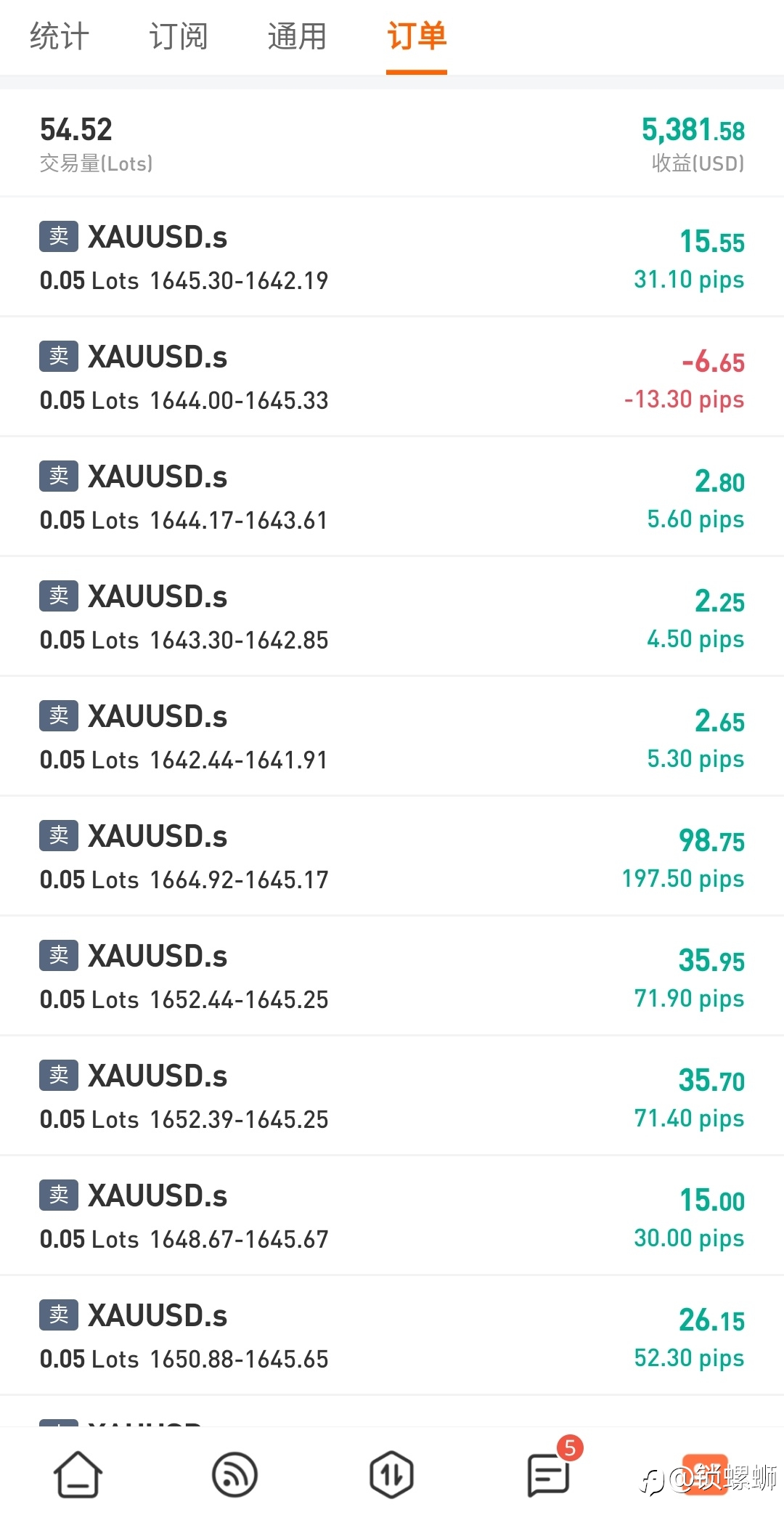The width and height of the screenshot is (784, 1523).
Task: Open order 1650.88-1645.65 with 26.15 profit
Action: [x=392, y=1336]
